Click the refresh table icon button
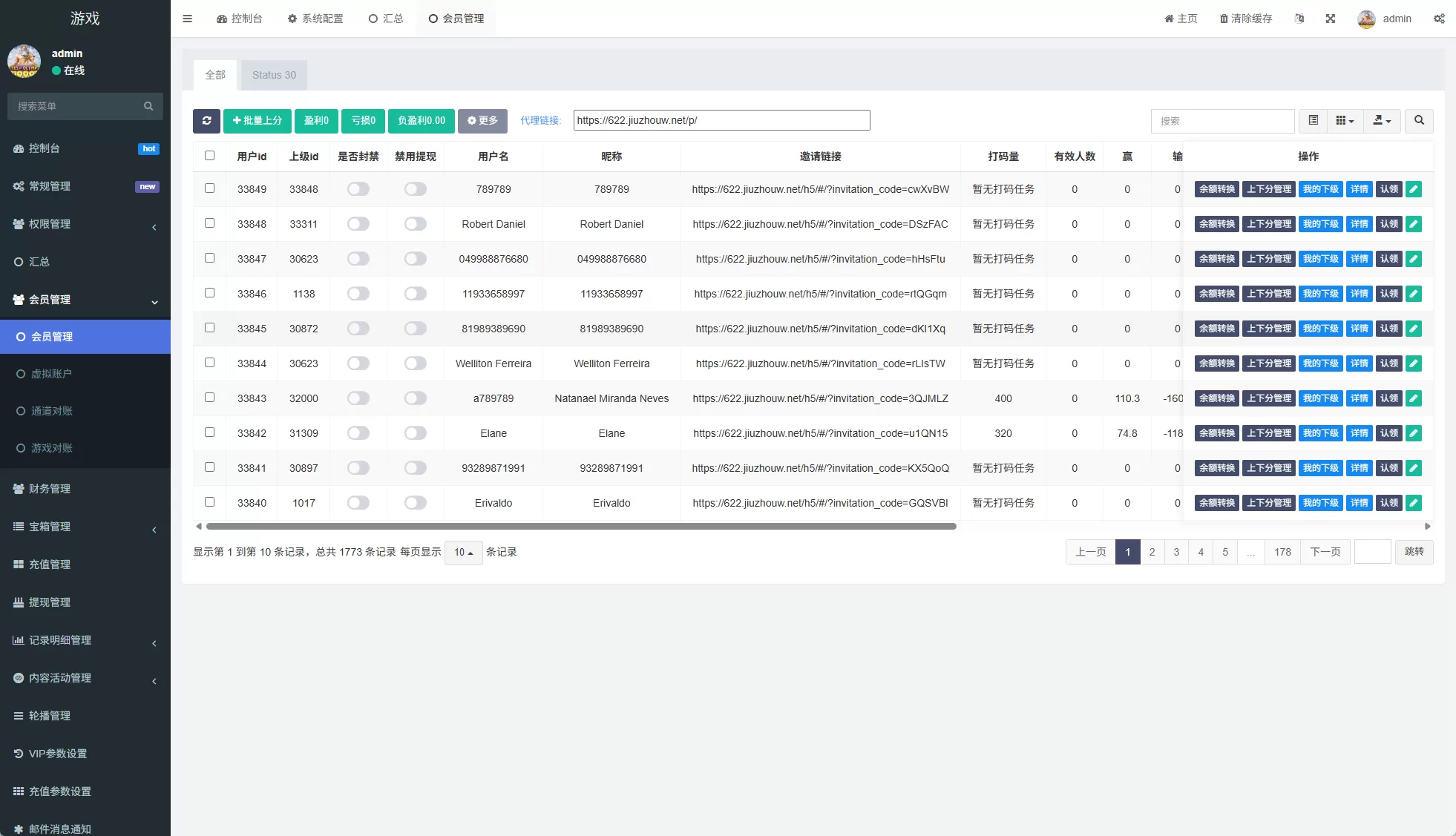 pyautogui.click(x=206, y=121)
